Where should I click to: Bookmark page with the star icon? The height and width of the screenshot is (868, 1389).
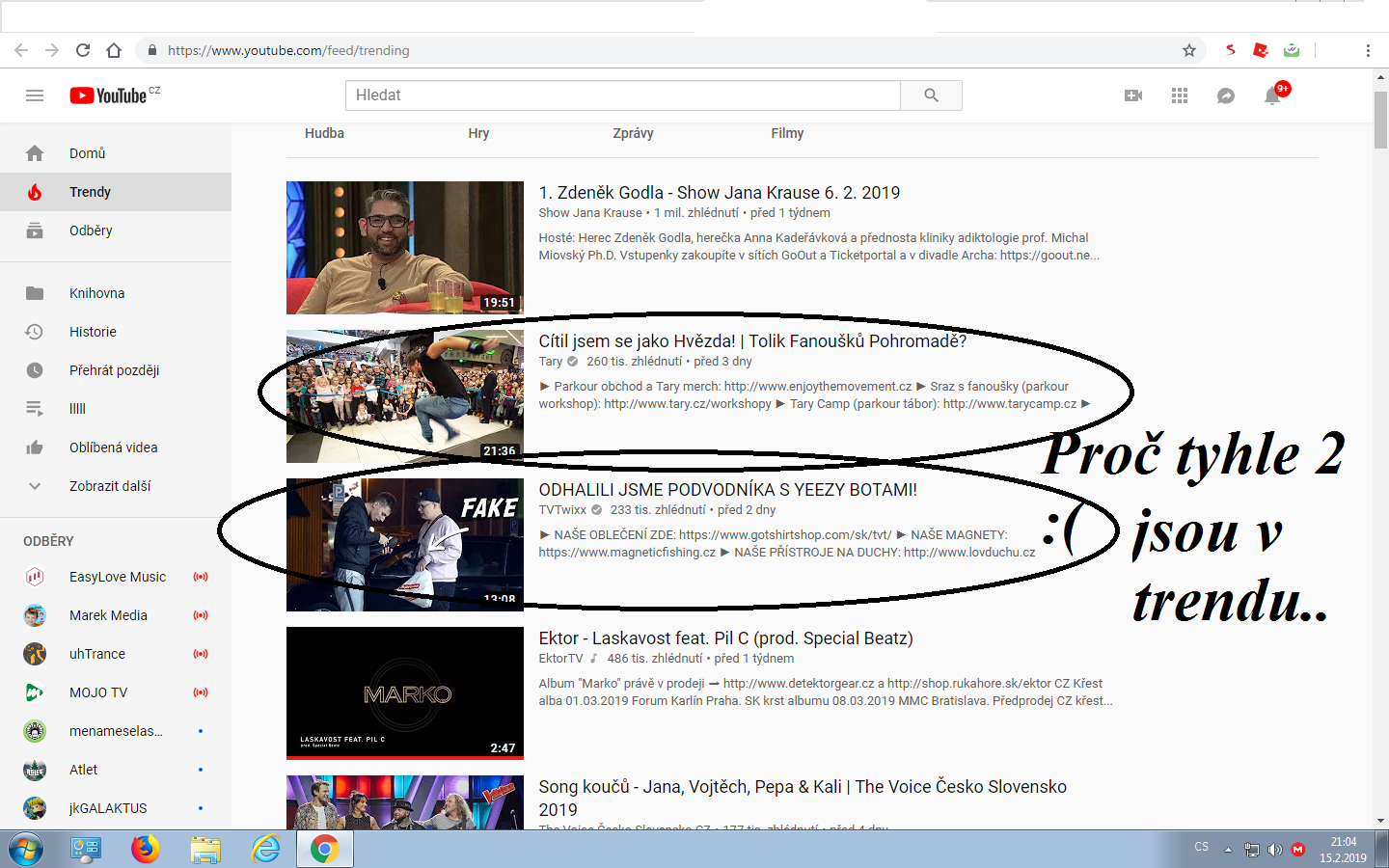1189,50
